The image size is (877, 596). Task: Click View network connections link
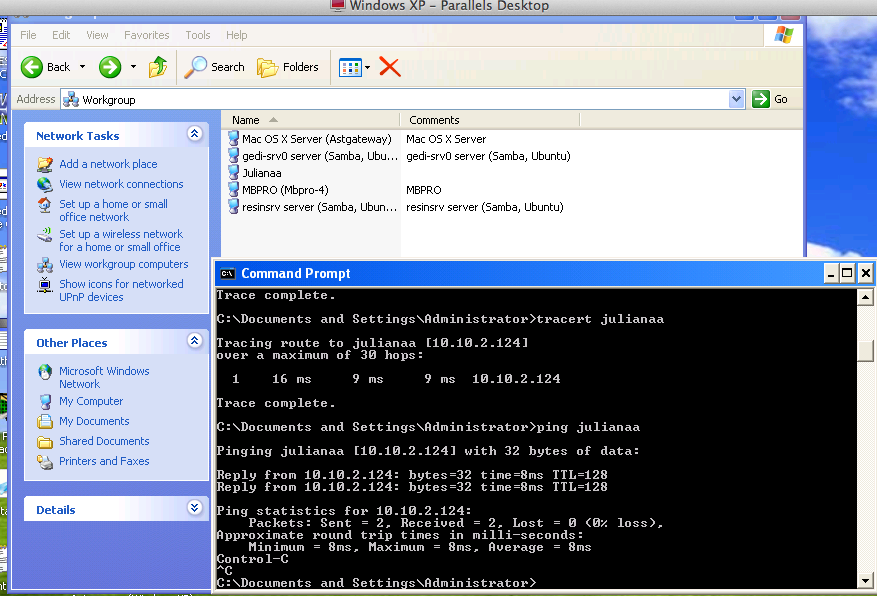pyautogui.click(x=121, y=184)
